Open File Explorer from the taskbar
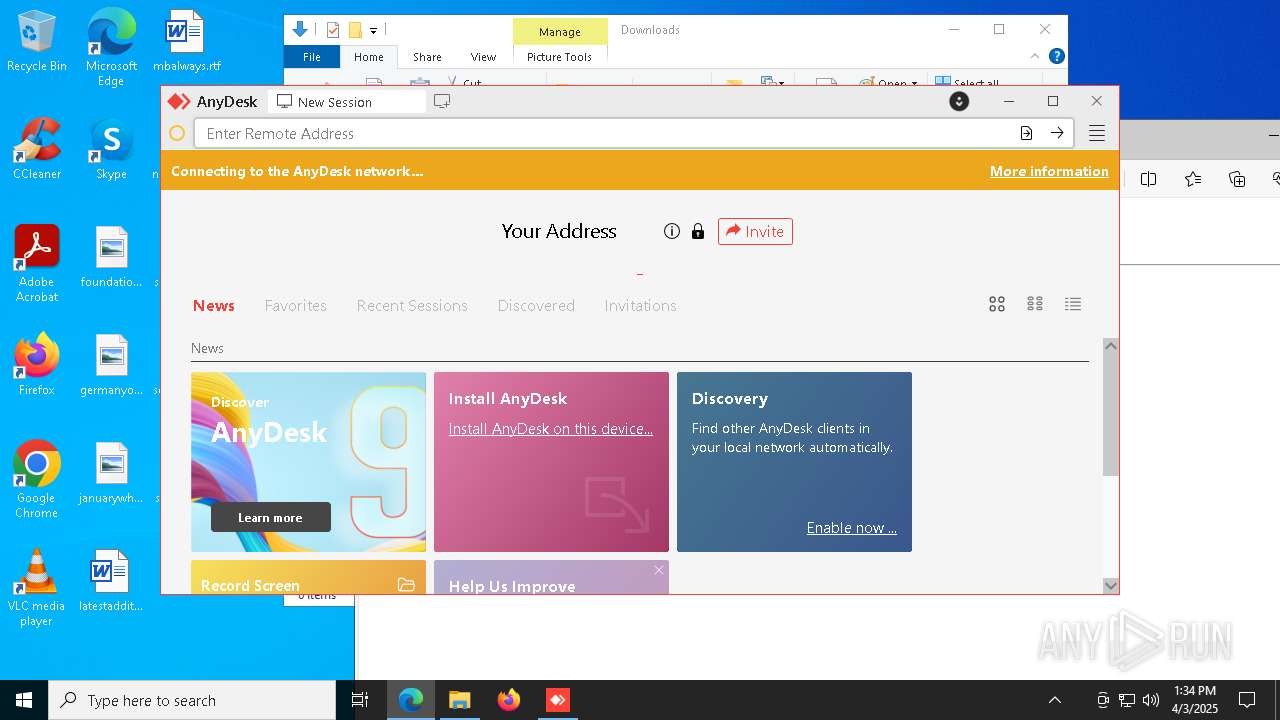 pyautogui.click(x=460, y=700)
